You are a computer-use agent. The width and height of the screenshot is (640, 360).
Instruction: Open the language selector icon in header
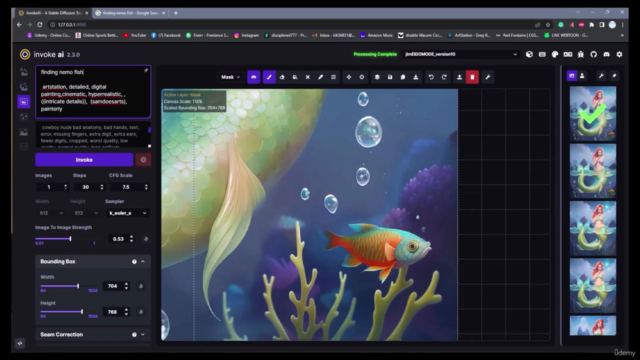coord(568,54)
